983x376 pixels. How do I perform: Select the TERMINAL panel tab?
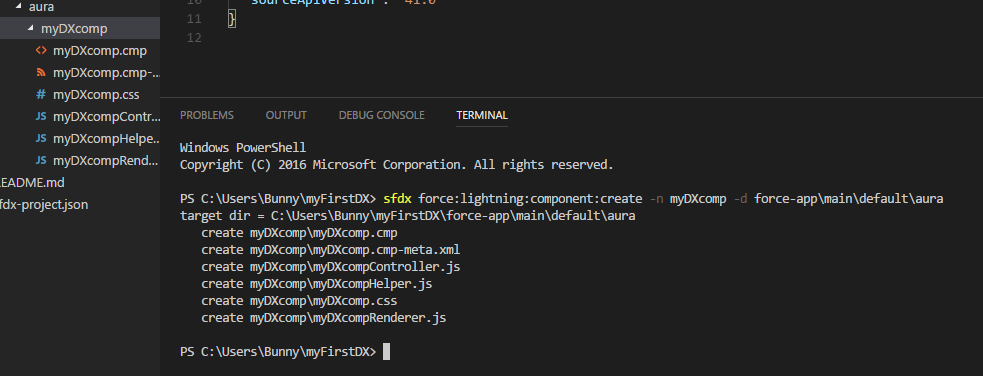pos(482,115)
